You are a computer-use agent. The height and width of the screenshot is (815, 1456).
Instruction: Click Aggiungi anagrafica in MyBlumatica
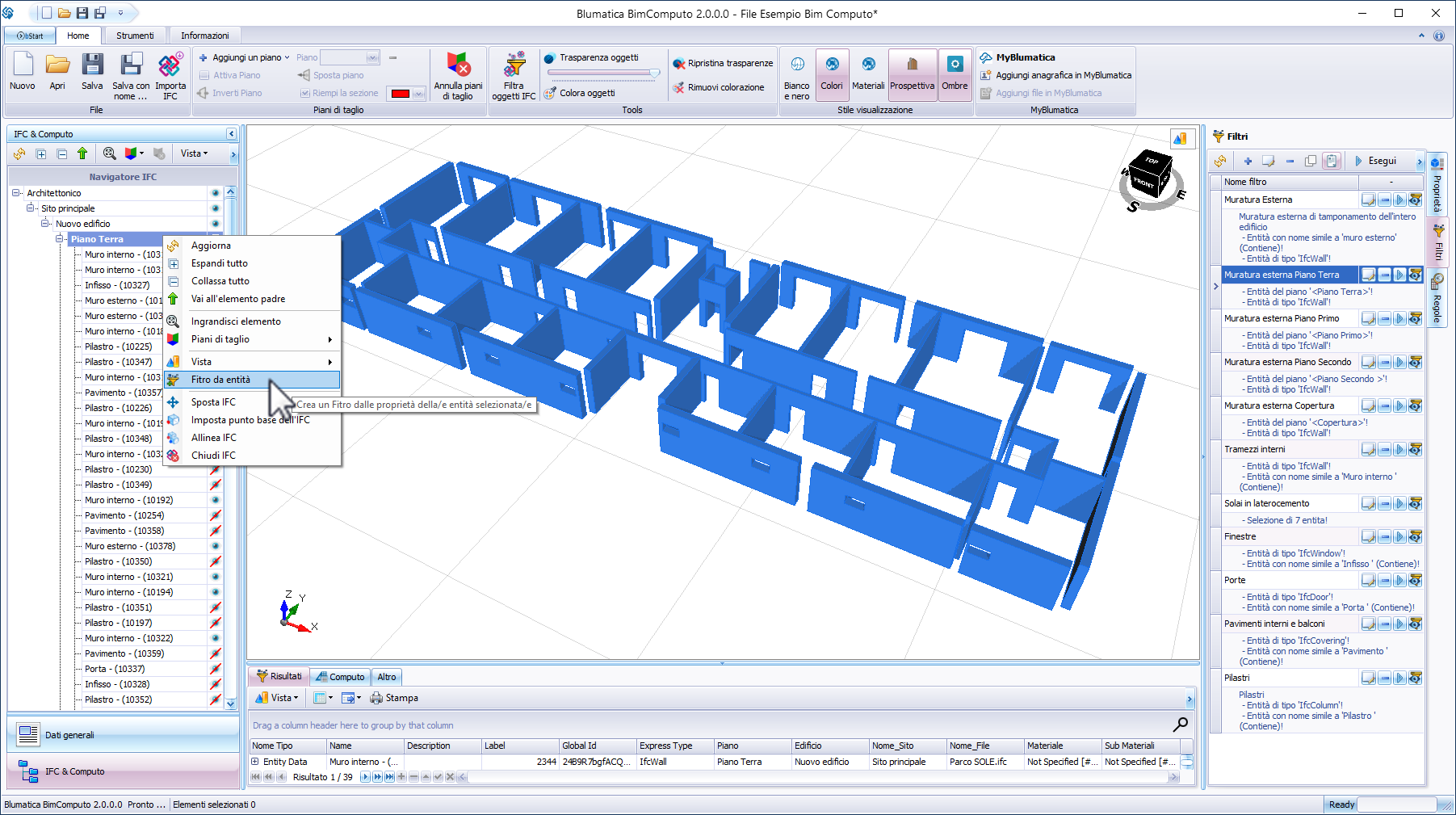(1055, 75)
